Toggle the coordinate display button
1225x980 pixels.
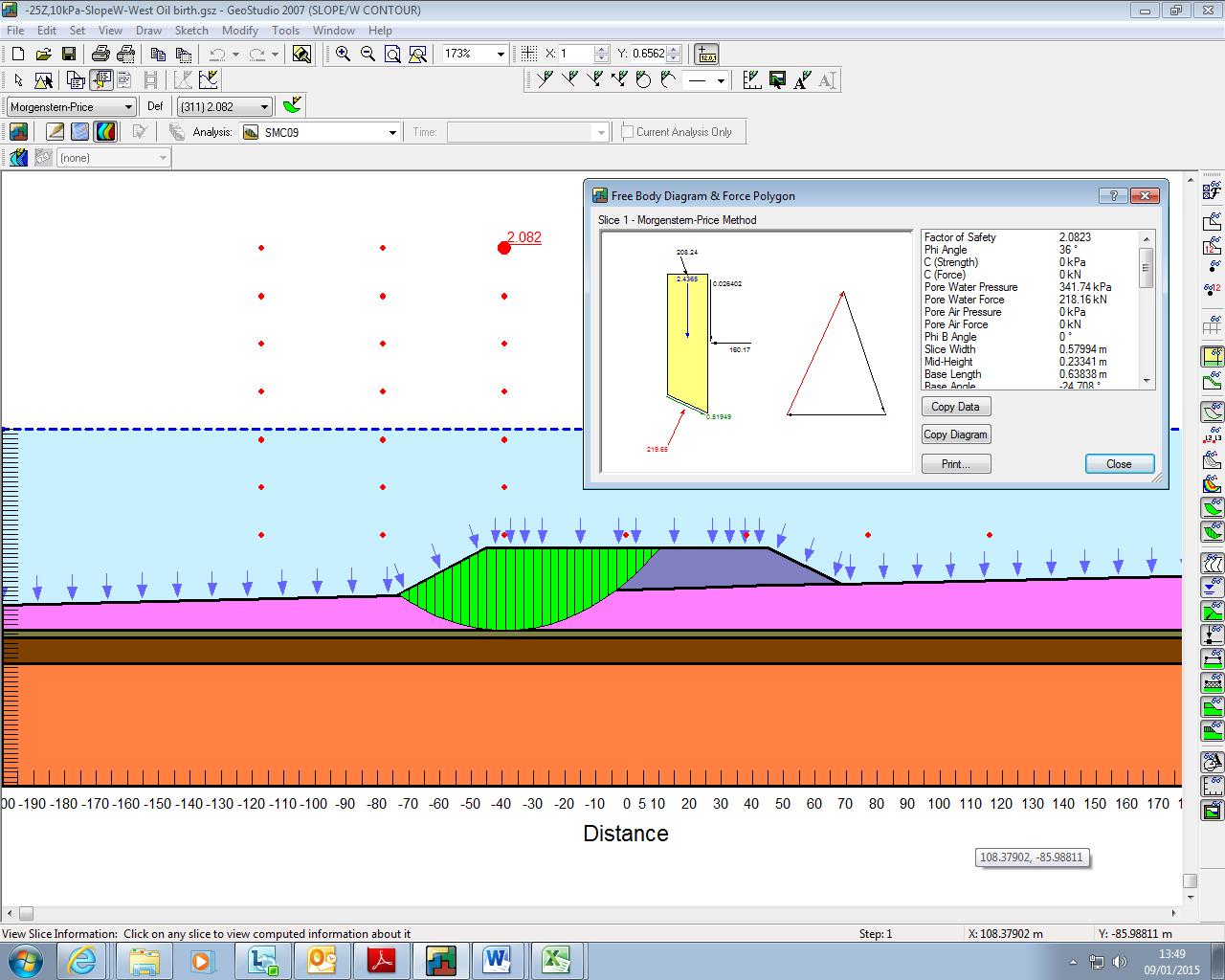tap(706, 55)
